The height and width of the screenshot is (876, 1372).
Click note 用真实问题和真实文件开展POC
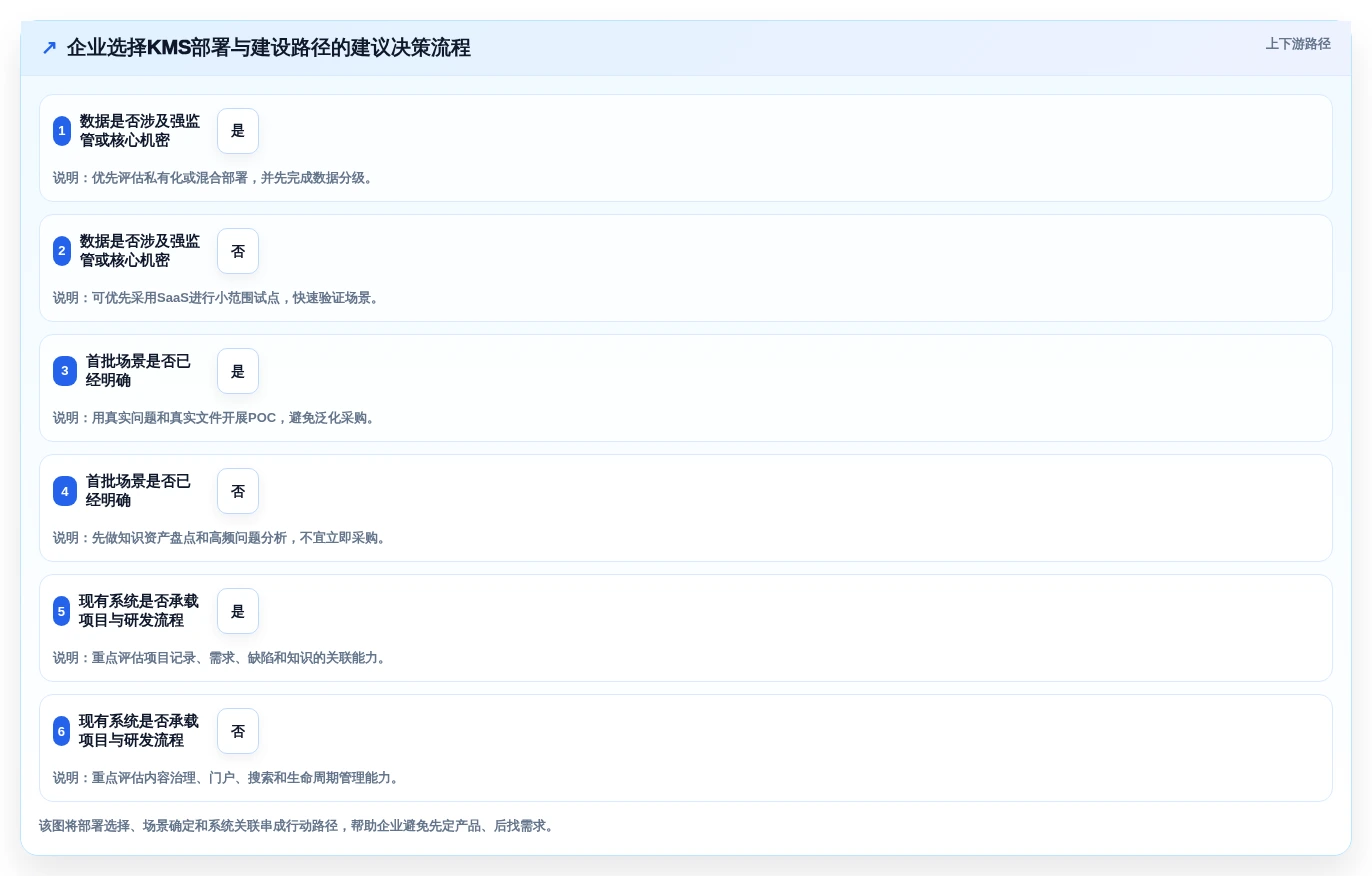216,418
